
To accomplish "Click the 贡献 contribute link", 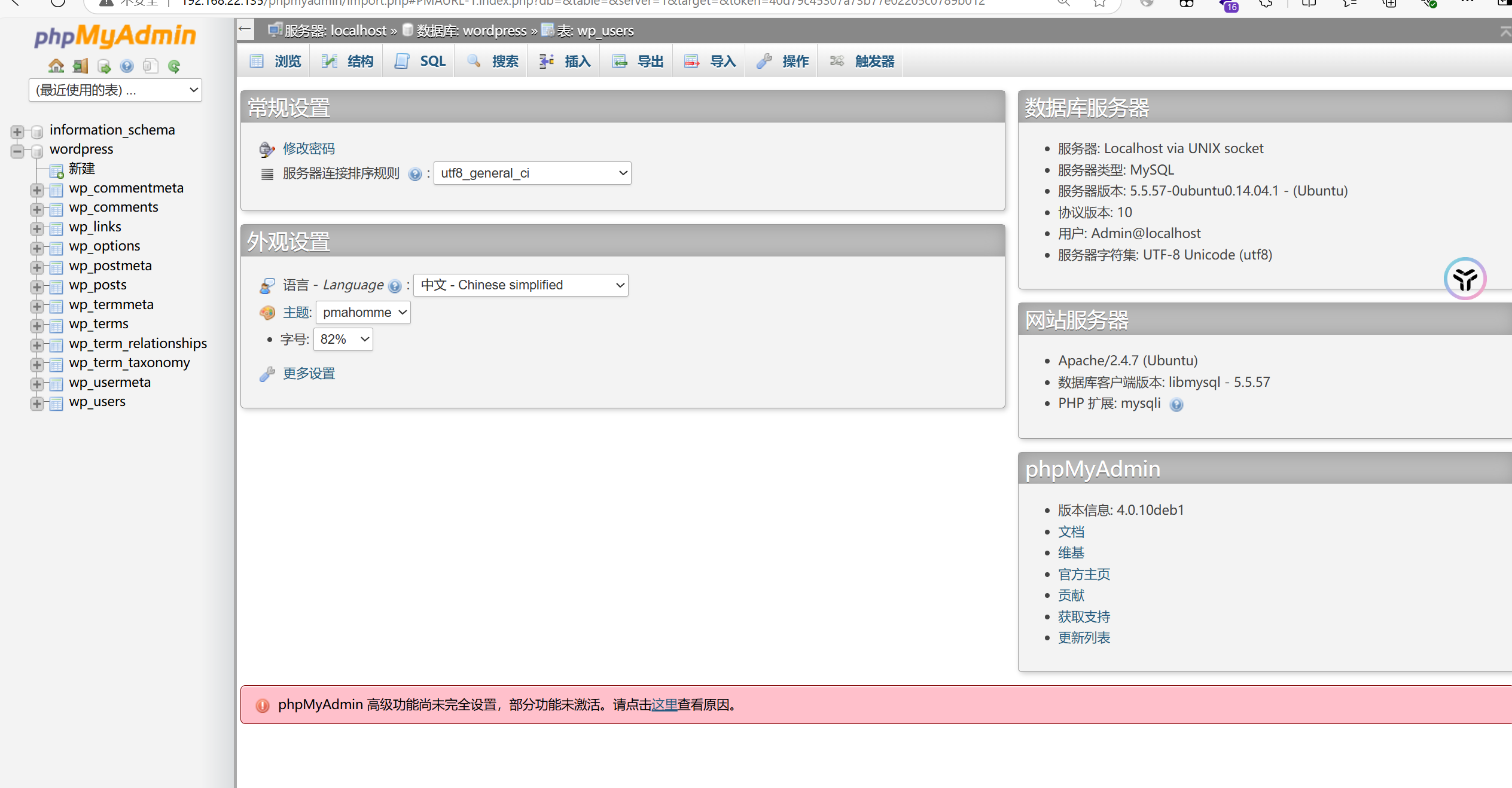I will point(1071,596).
